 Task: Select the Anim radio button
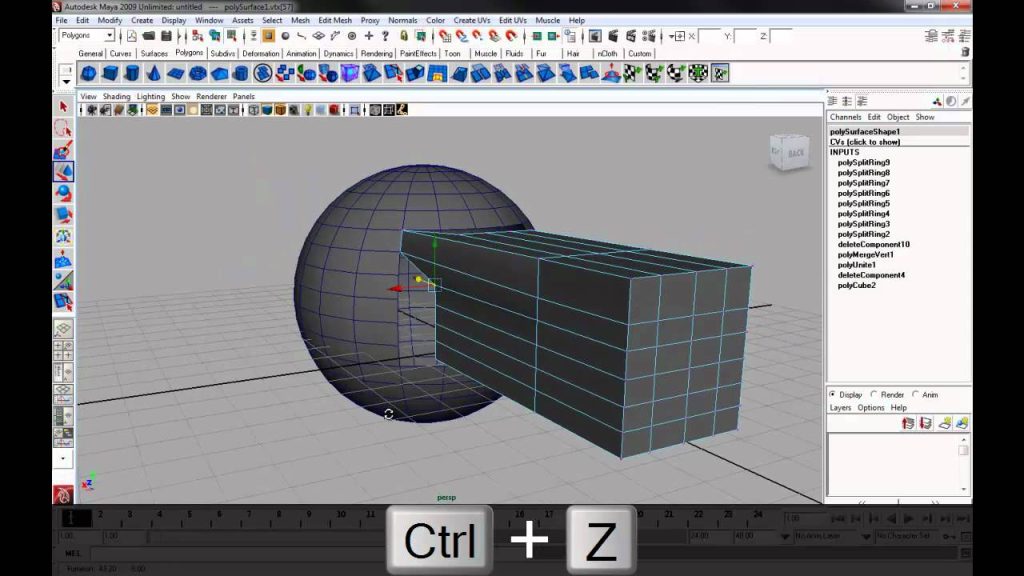tap(915, 394)
